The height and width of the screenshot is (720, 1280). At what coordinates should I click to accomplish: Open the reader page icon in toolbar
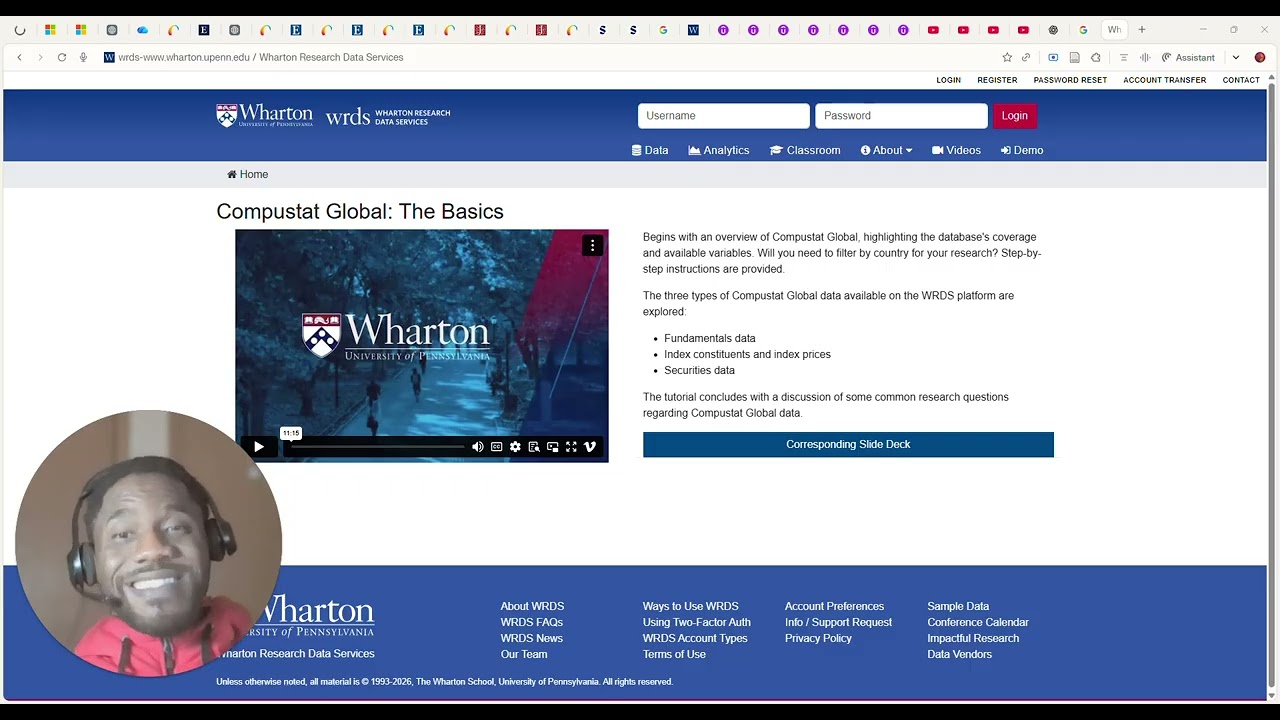click(x=1075, y=58)
